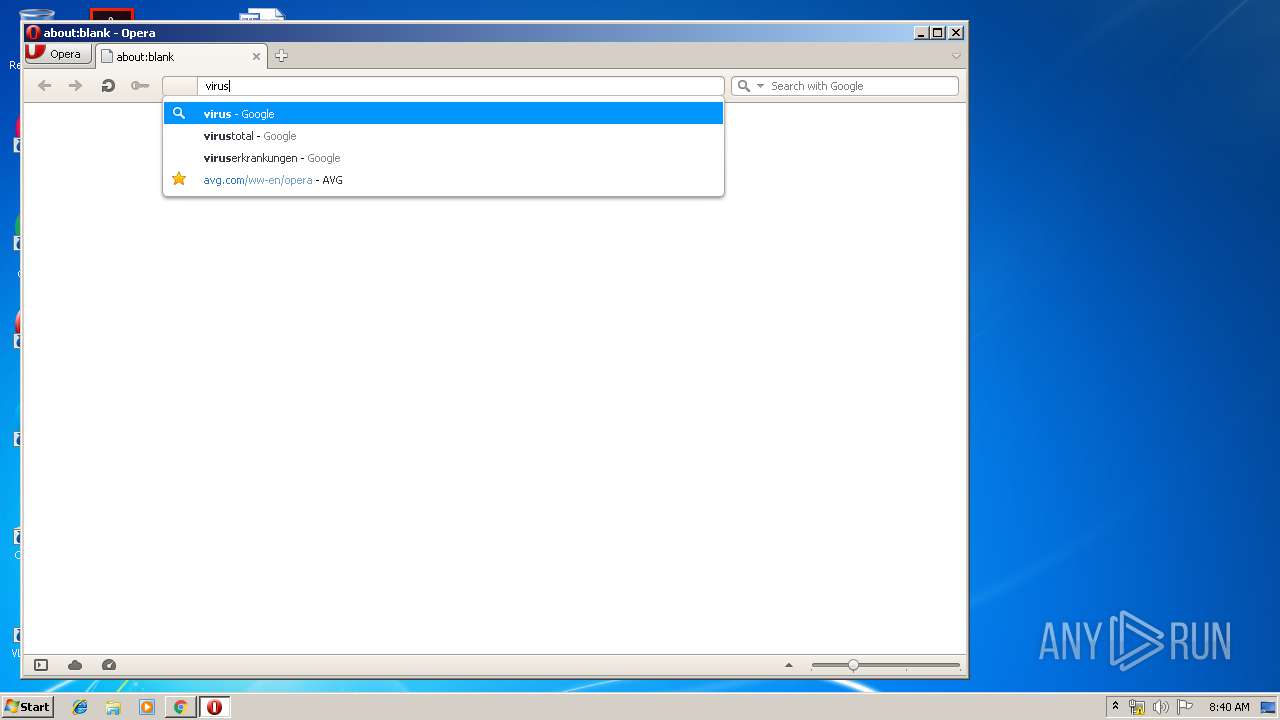Open Windows Explorer from taskbar
The height and width of the screenshot is (720, 1280).
113,707
